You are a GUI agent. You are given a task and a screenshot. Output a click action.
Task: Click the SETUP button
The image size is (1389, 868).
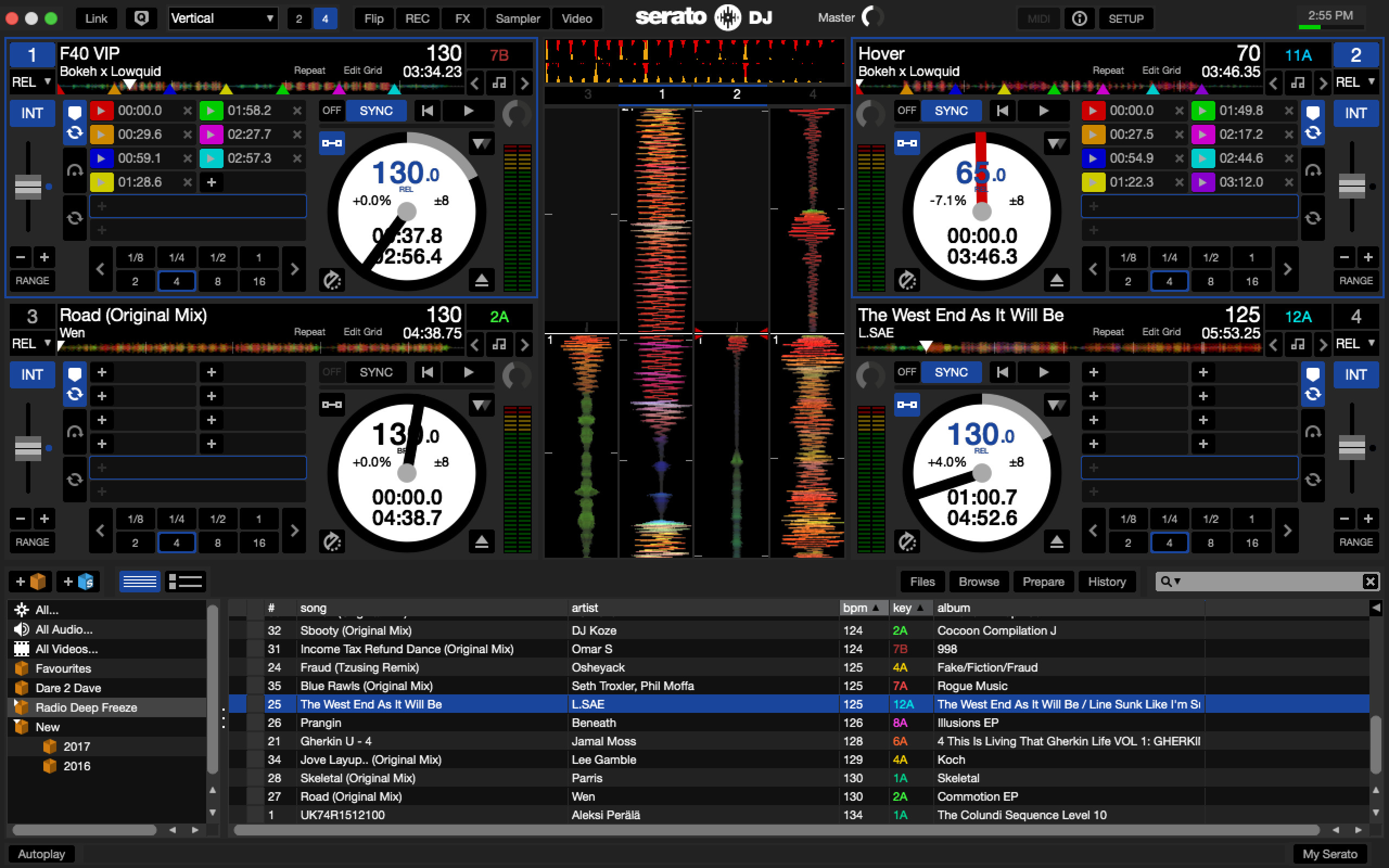point(1126,18)
